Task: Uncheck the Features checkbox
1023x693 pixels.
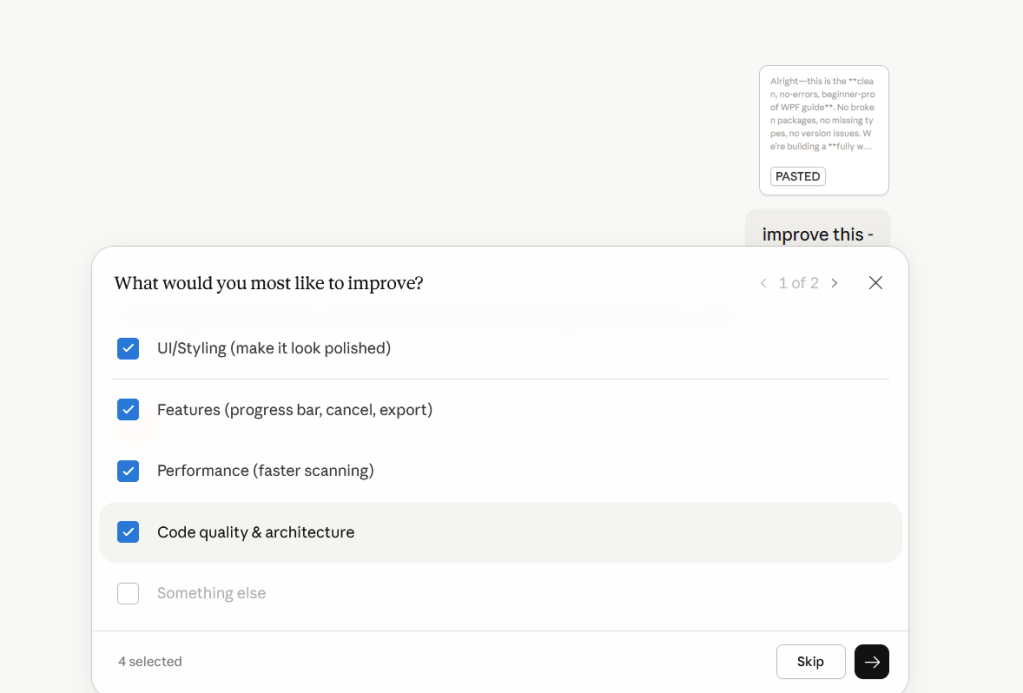Action: 128,409
